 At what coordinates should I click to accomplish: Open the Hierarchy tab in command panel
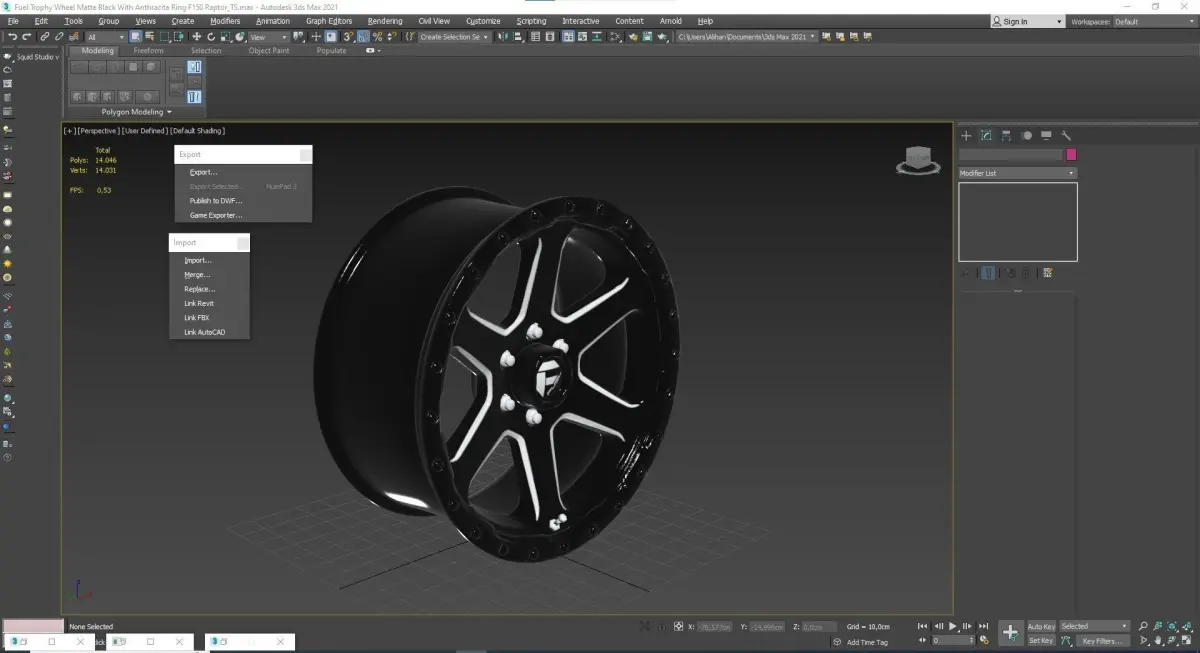point(1006,135)
